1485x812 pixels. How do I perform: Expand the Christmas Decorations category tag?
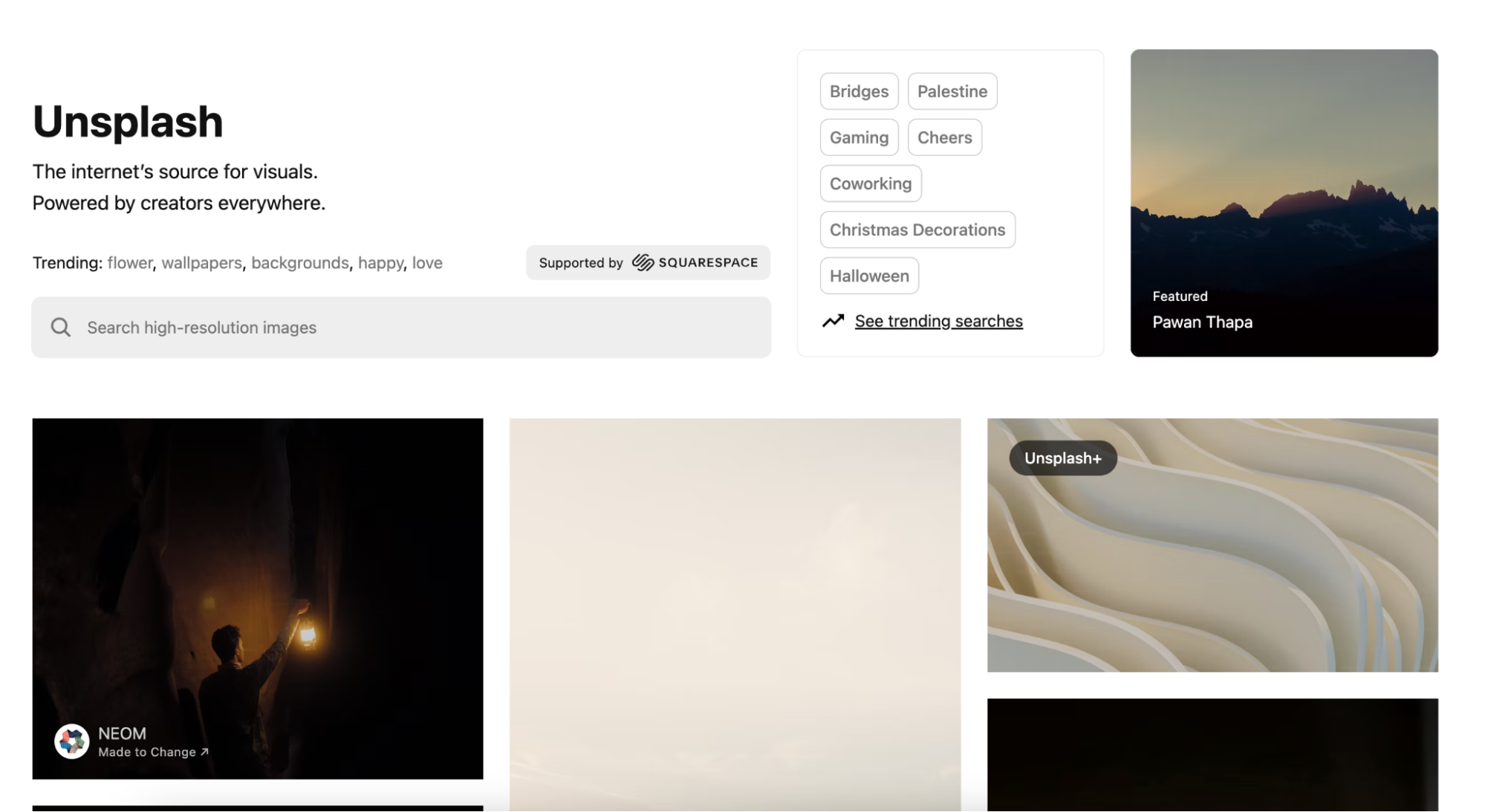pos(916,229)
